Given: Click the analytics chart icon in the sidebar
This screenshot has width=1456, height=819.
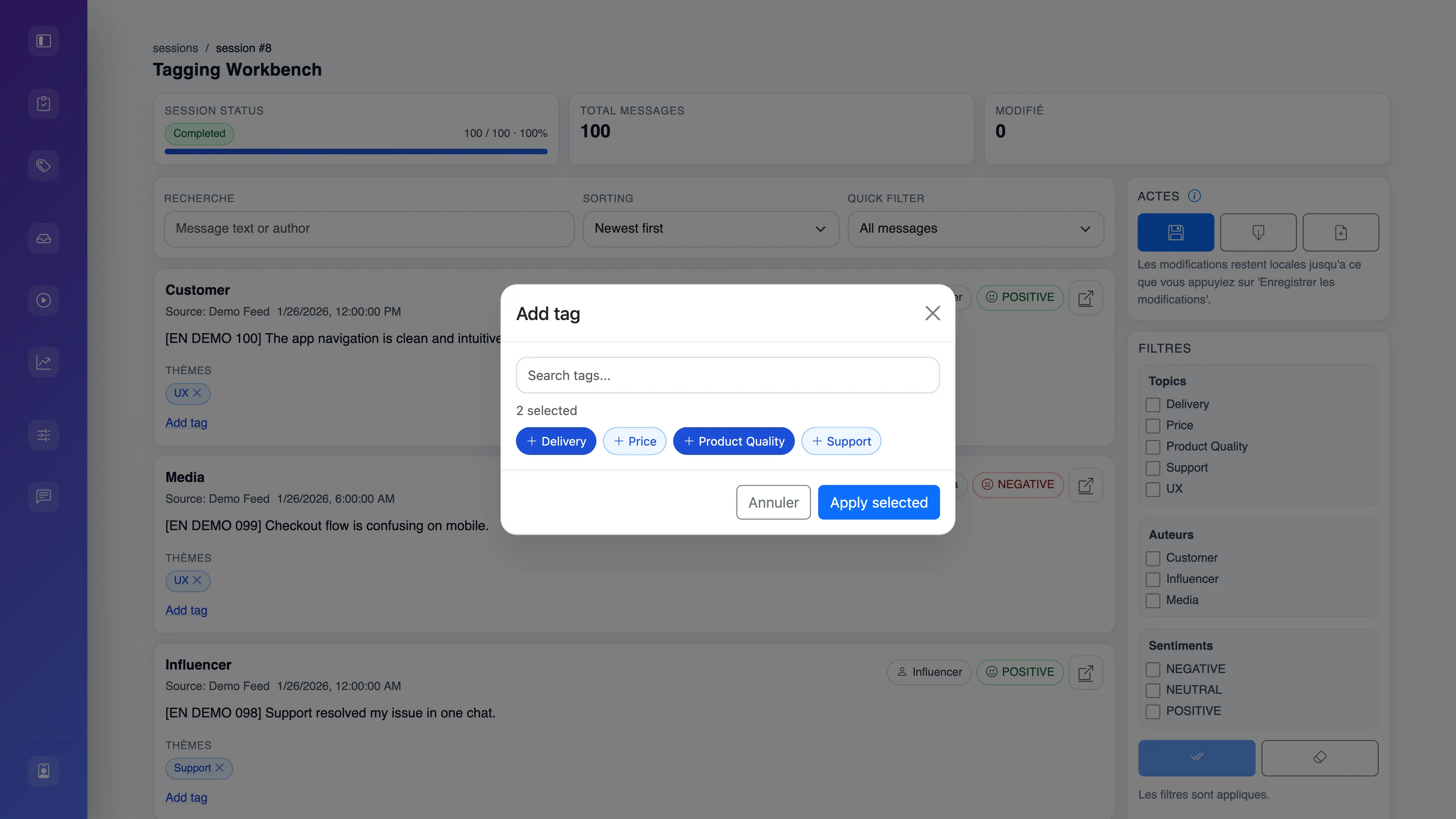Looking at the screenshot, I should tap(44, 362).
